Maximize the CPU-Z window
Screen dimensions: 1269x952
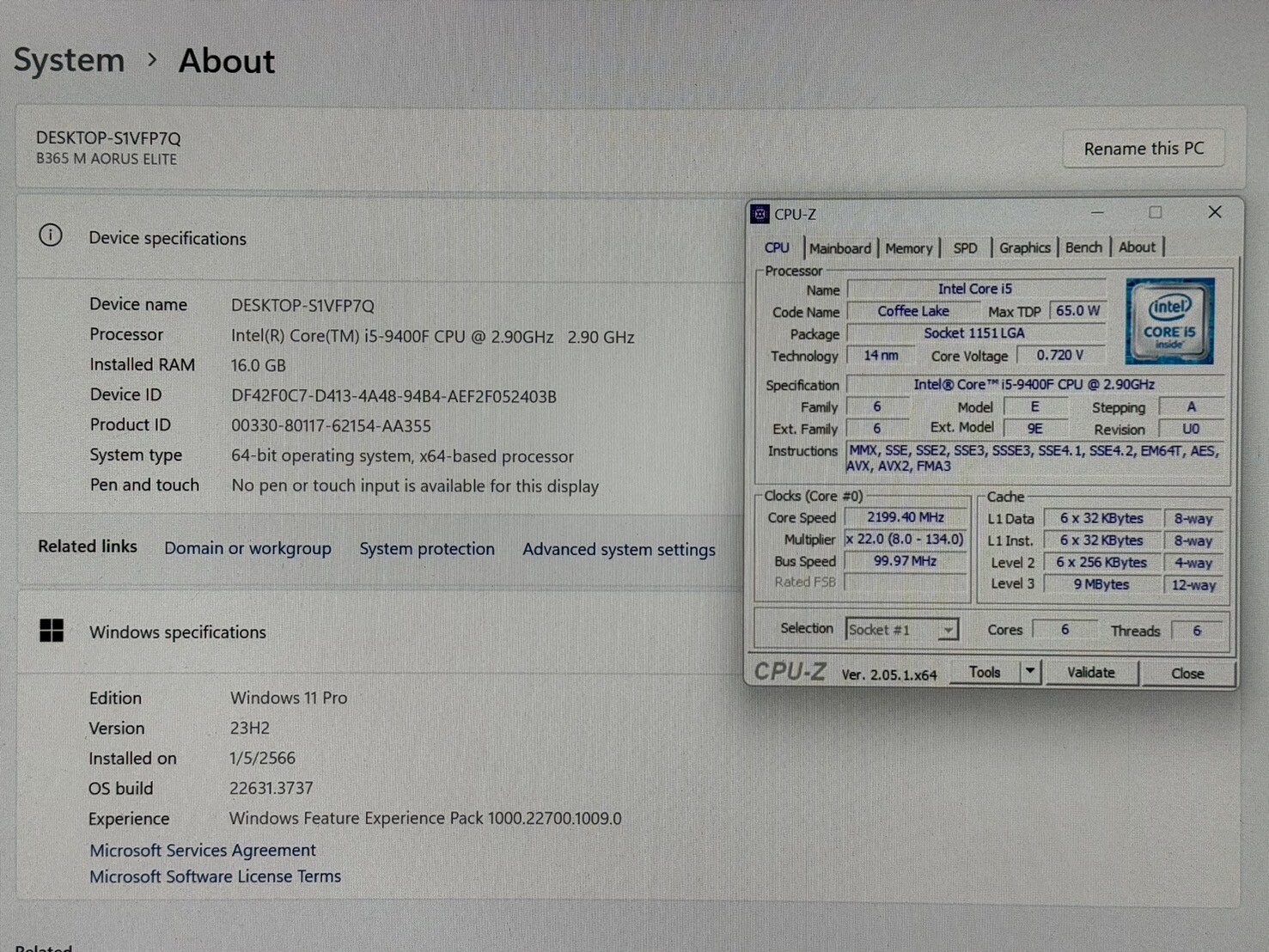click(1155, 212)
